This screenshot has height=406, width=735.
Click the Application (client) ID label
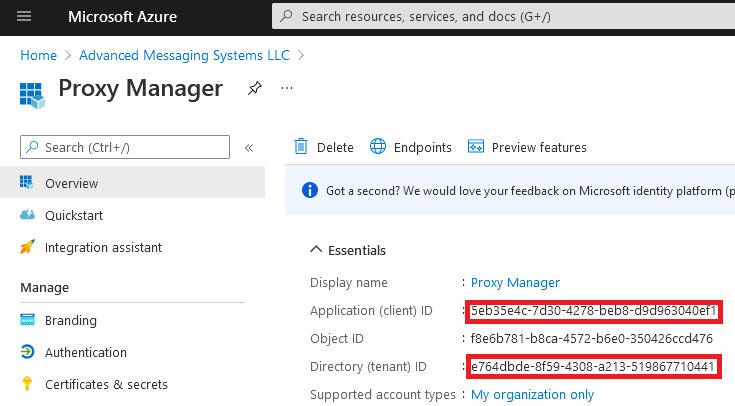pyautogui.click(x=371, y=311)
